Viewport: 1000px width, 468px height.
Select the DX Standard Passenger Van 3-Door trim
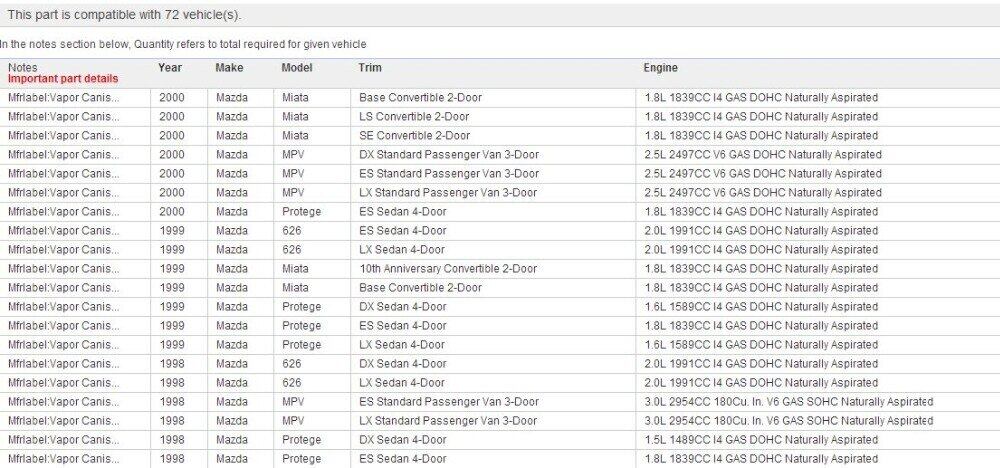[x=449, y=155]
